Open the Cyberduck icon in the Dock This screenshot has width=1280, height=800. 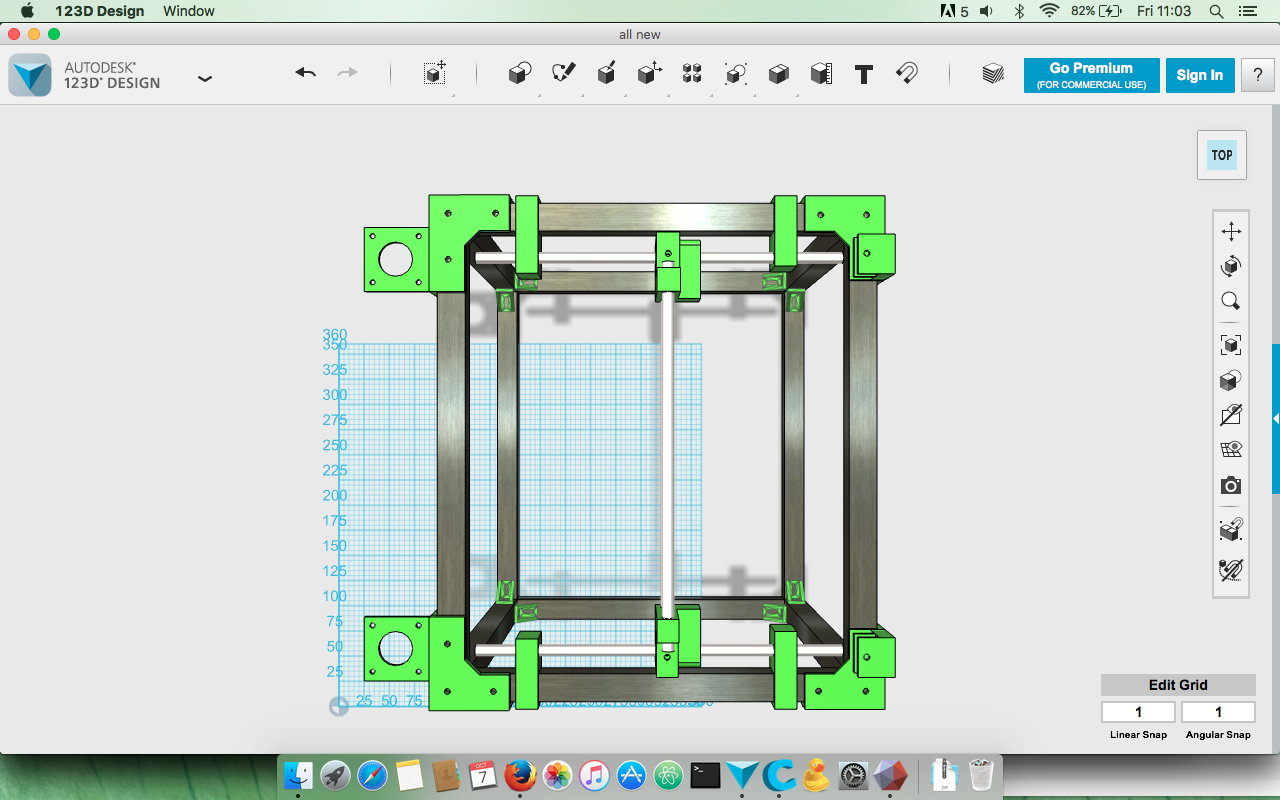816,775
